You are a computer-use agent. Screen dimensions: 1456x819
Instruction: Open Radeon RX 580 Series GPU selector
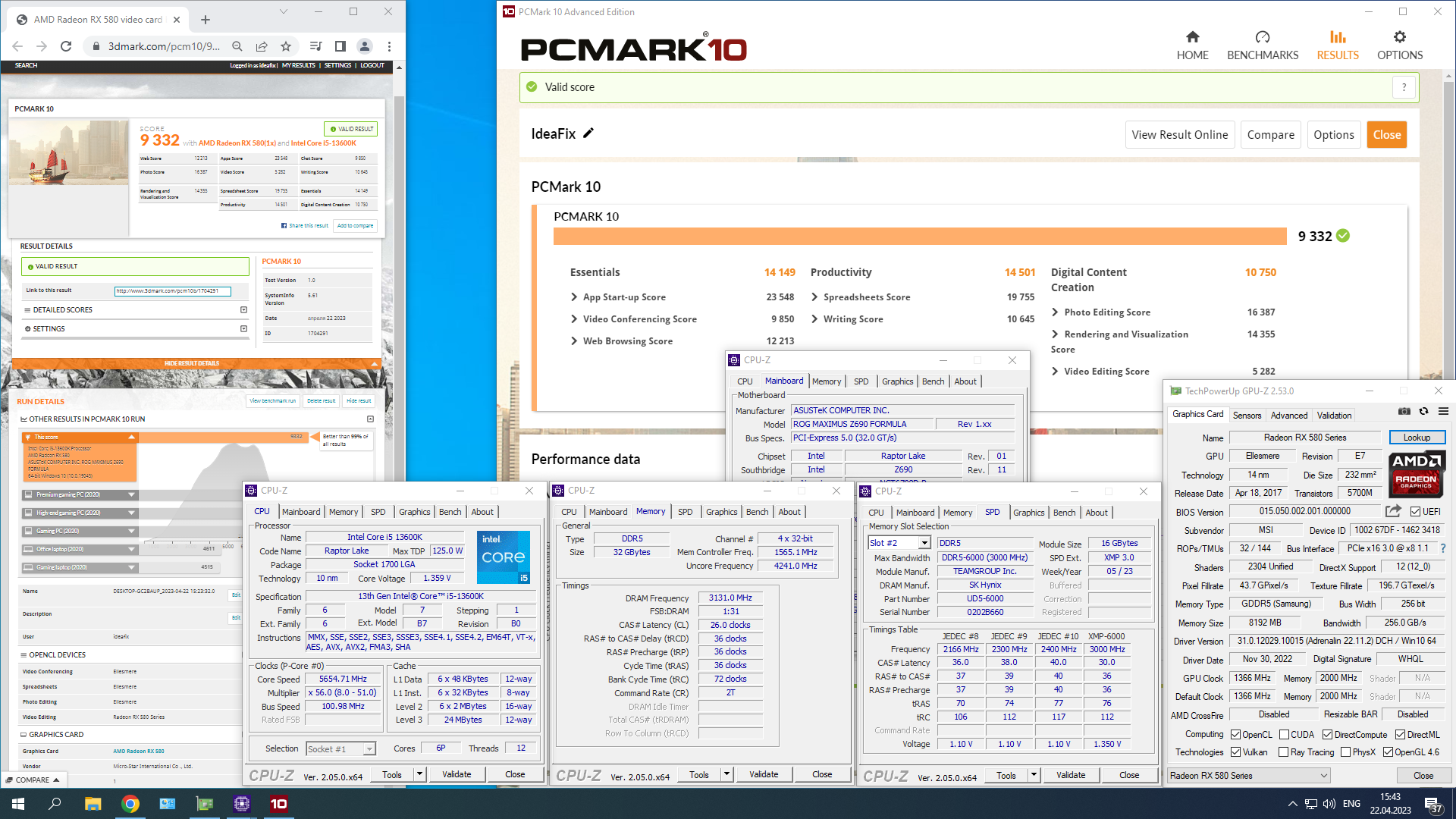1248,775
